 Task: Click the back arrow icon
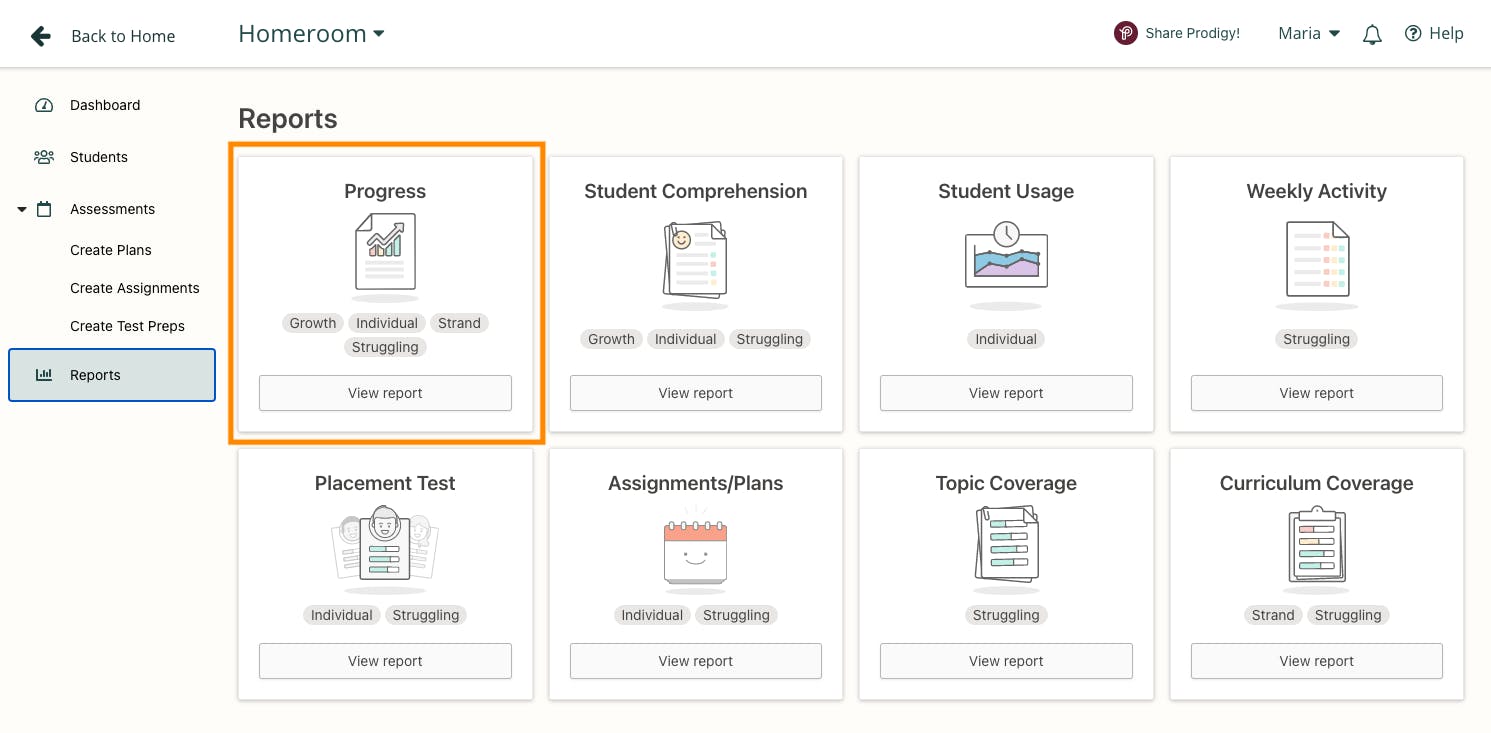41,36
